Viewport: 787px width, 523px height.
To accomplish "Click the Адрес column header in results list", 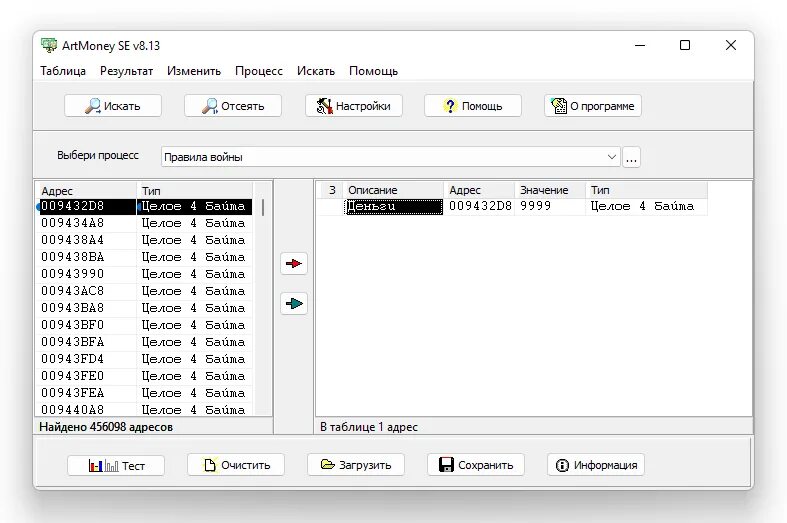I will tap(88, 191).
